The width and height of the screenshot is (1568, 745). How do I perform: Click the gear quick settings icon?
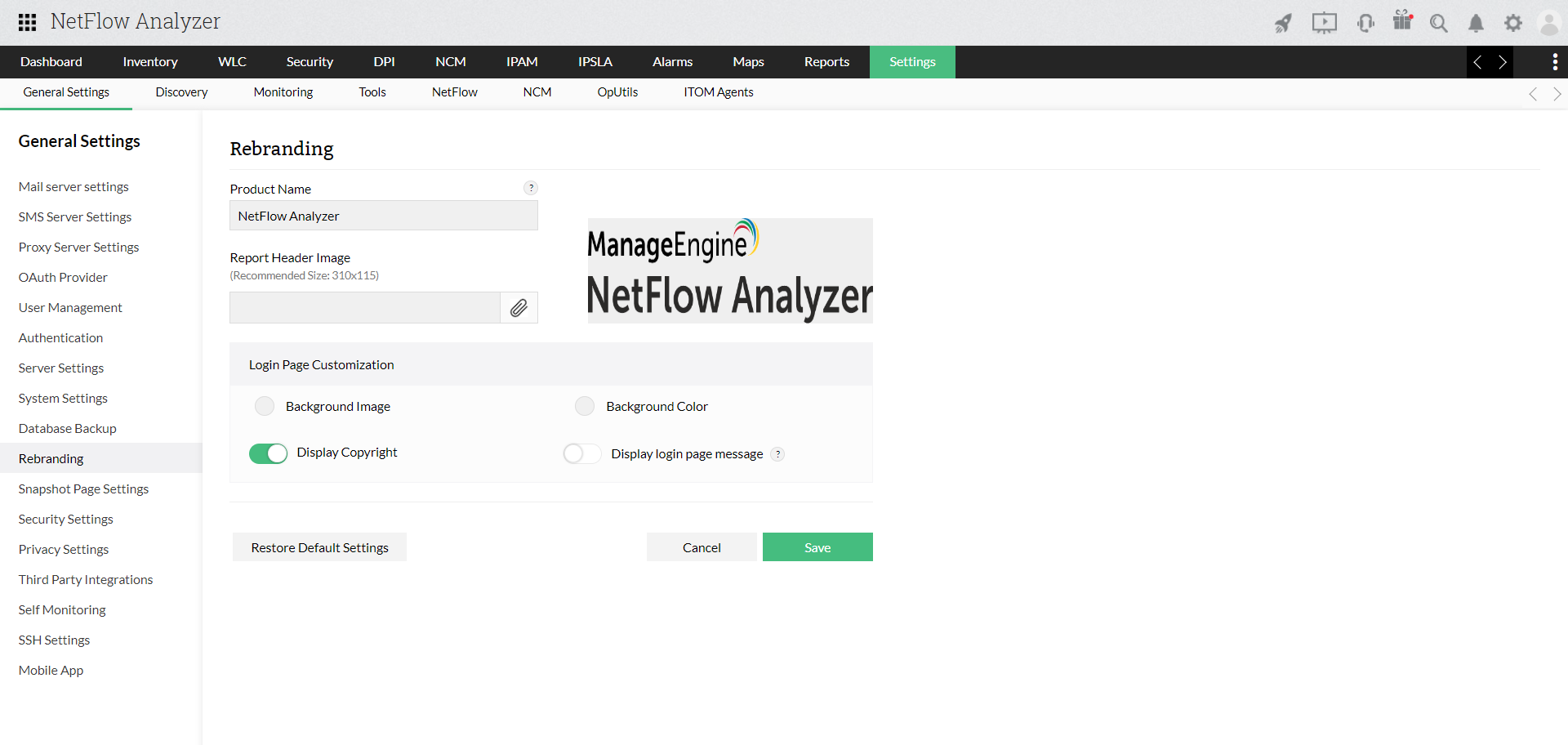(1513, 23)
